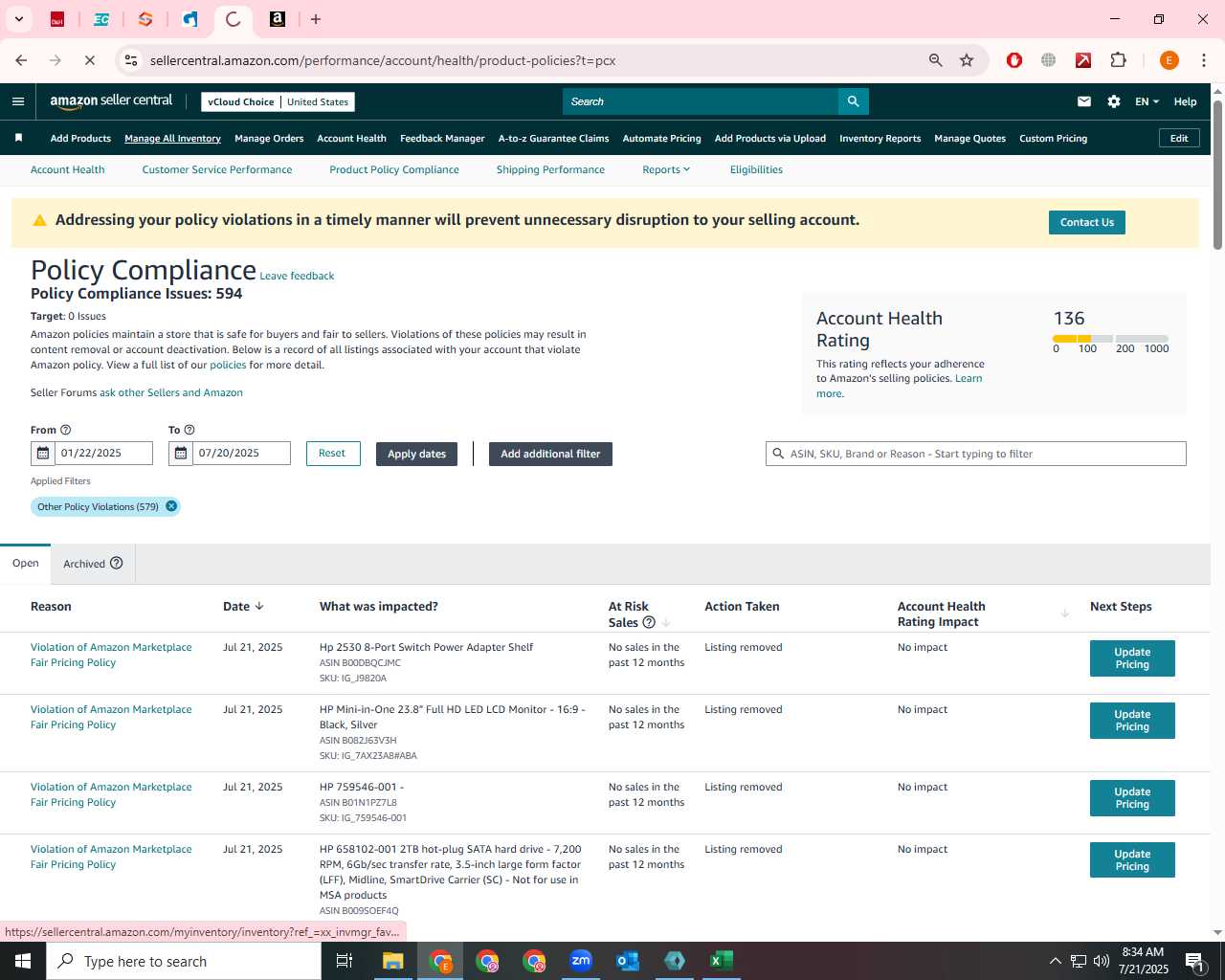The width and height of the screenshot is (1225, 980).
Task: Click Automate Pricing in top menu
Action: (661, 138)
